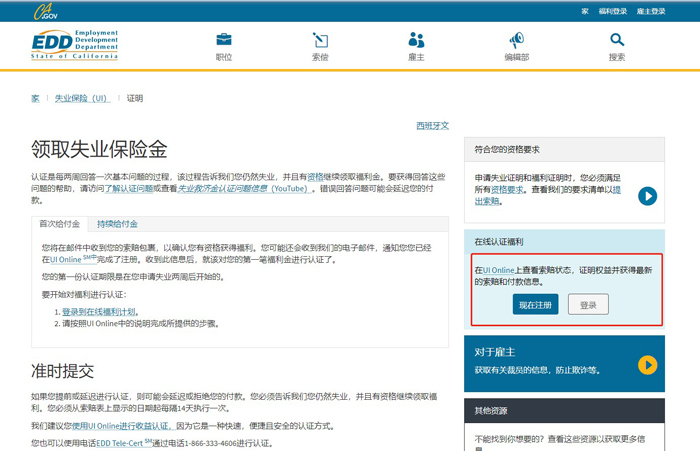Click the CA.gov logo
The width and height of the screenshot is (700, 451).
[x=46, y=12]
